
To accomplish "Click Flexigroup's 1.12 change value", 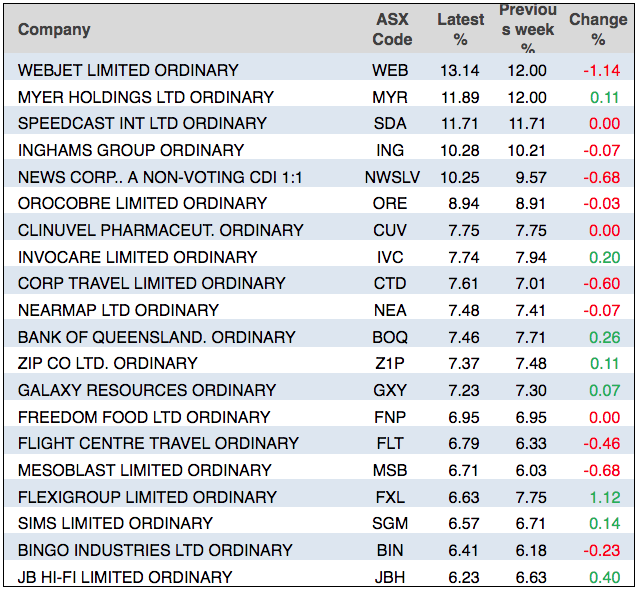I will [605, 497].
